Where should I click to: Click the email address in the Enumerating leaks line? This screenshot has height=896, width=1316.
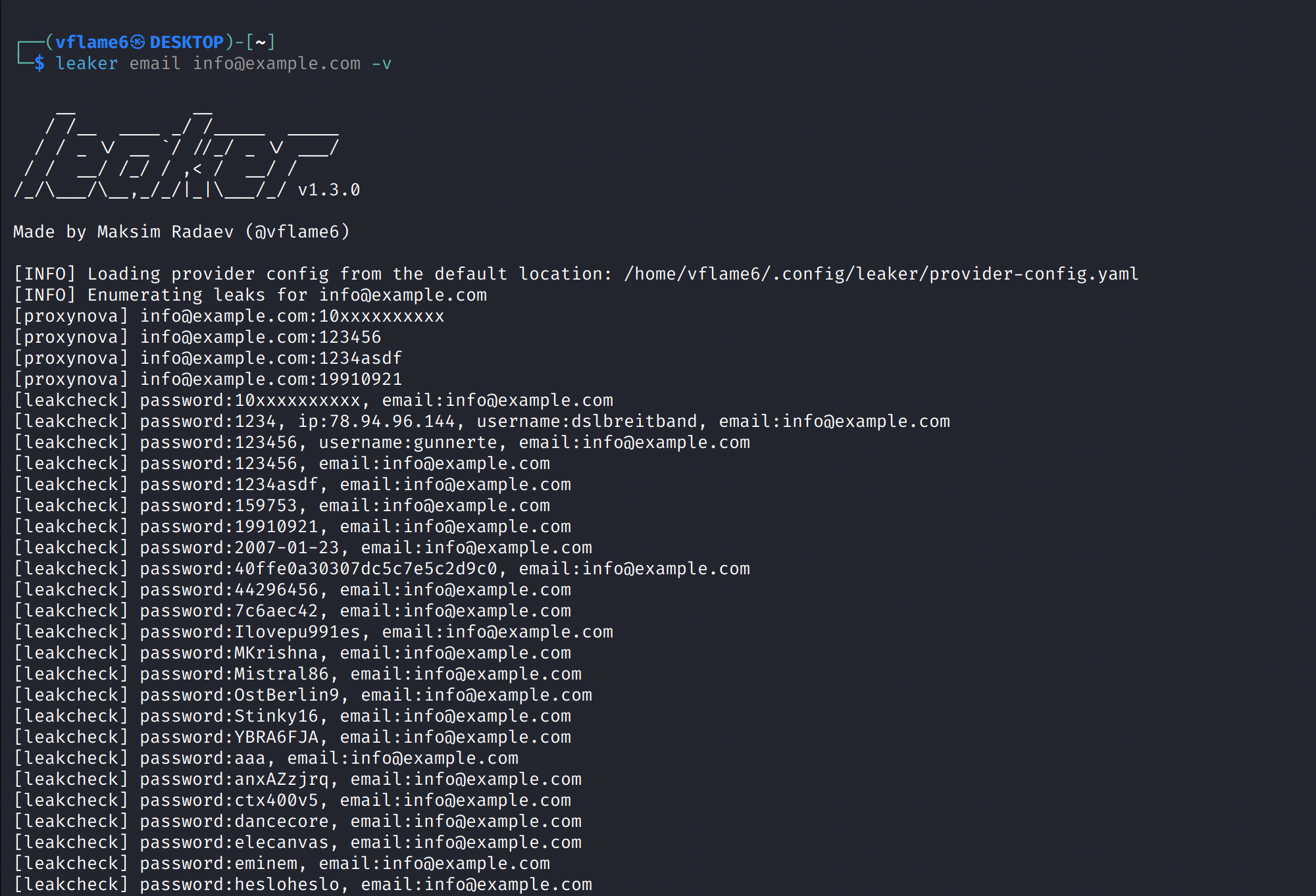click(x=403, y=295)
